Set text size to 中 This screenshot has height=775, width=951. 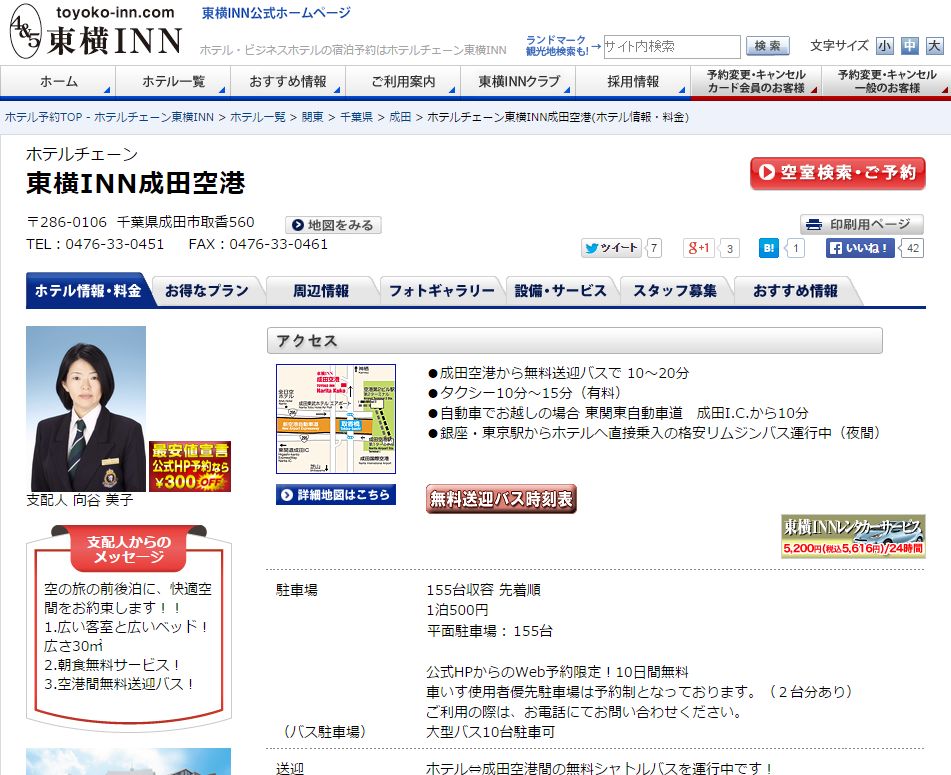(909, 46)
